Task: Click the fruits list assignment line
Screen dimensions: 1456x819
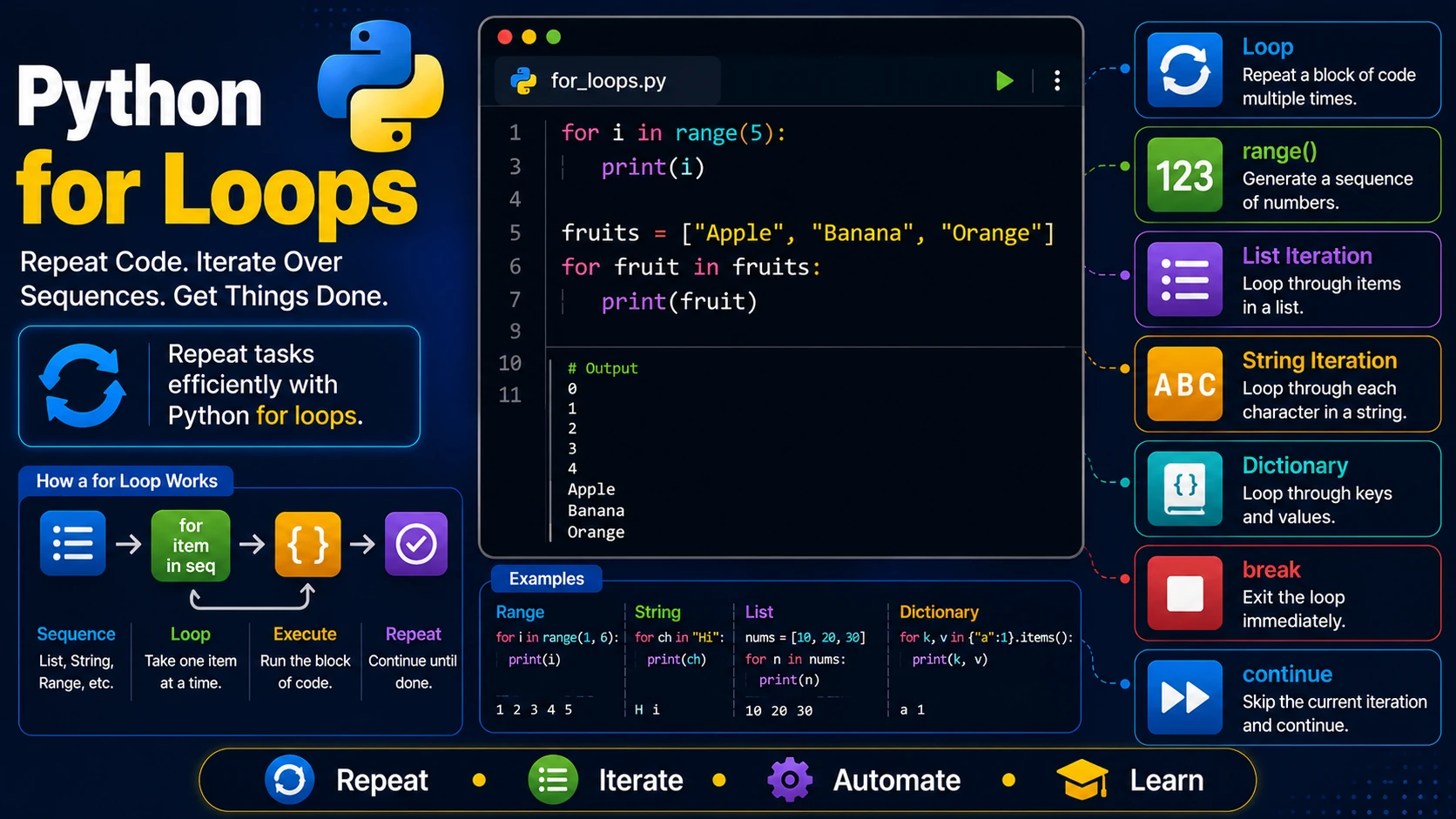Action: tap(808, 233)
